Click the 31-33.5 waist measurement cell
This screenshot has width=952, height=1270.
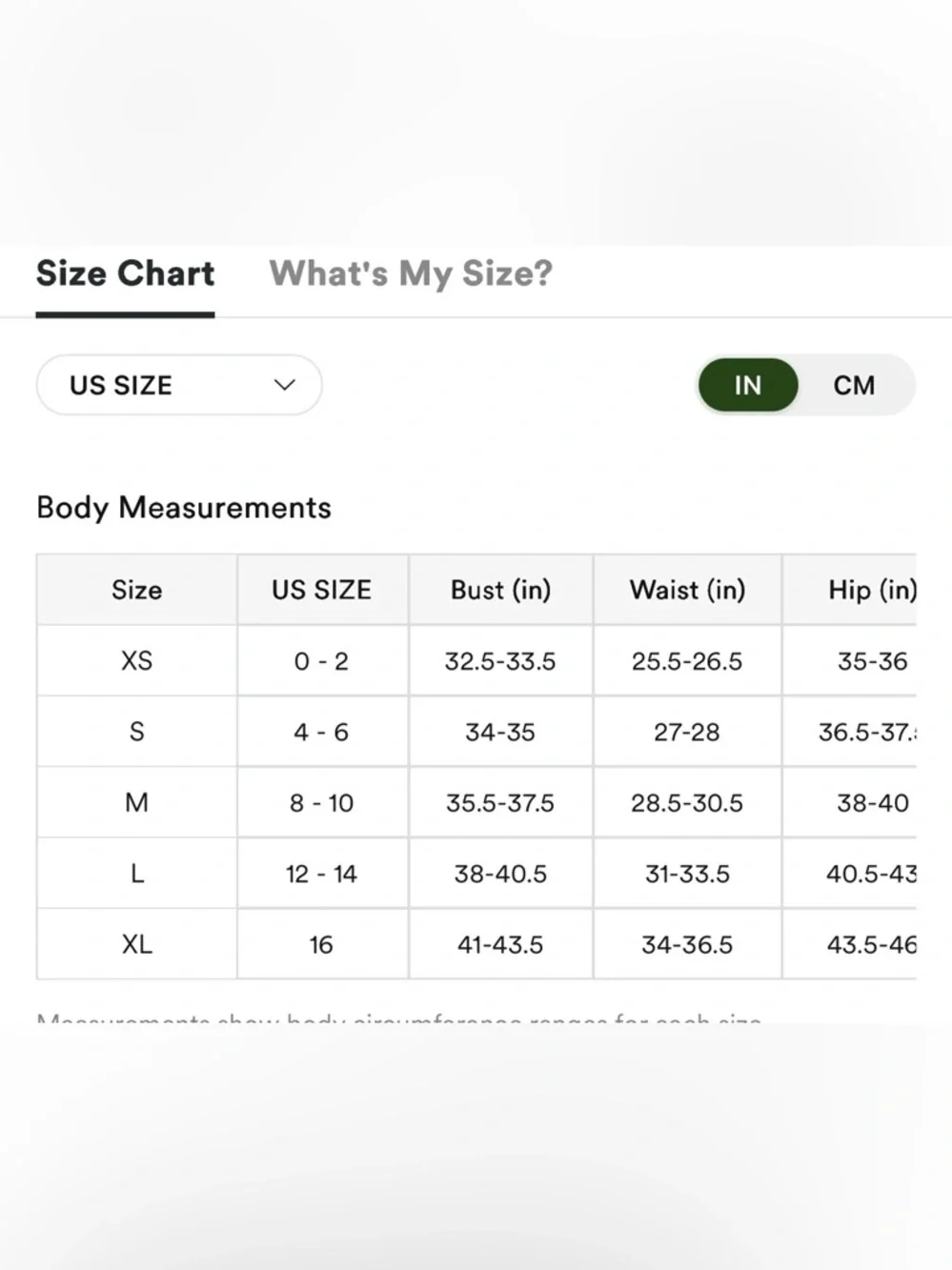687,874
